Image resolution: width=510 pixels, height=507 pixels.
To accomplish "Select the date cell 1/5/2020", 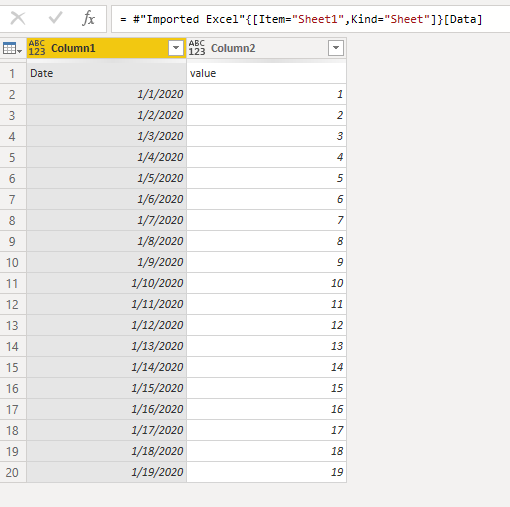I will click(106, 178).
